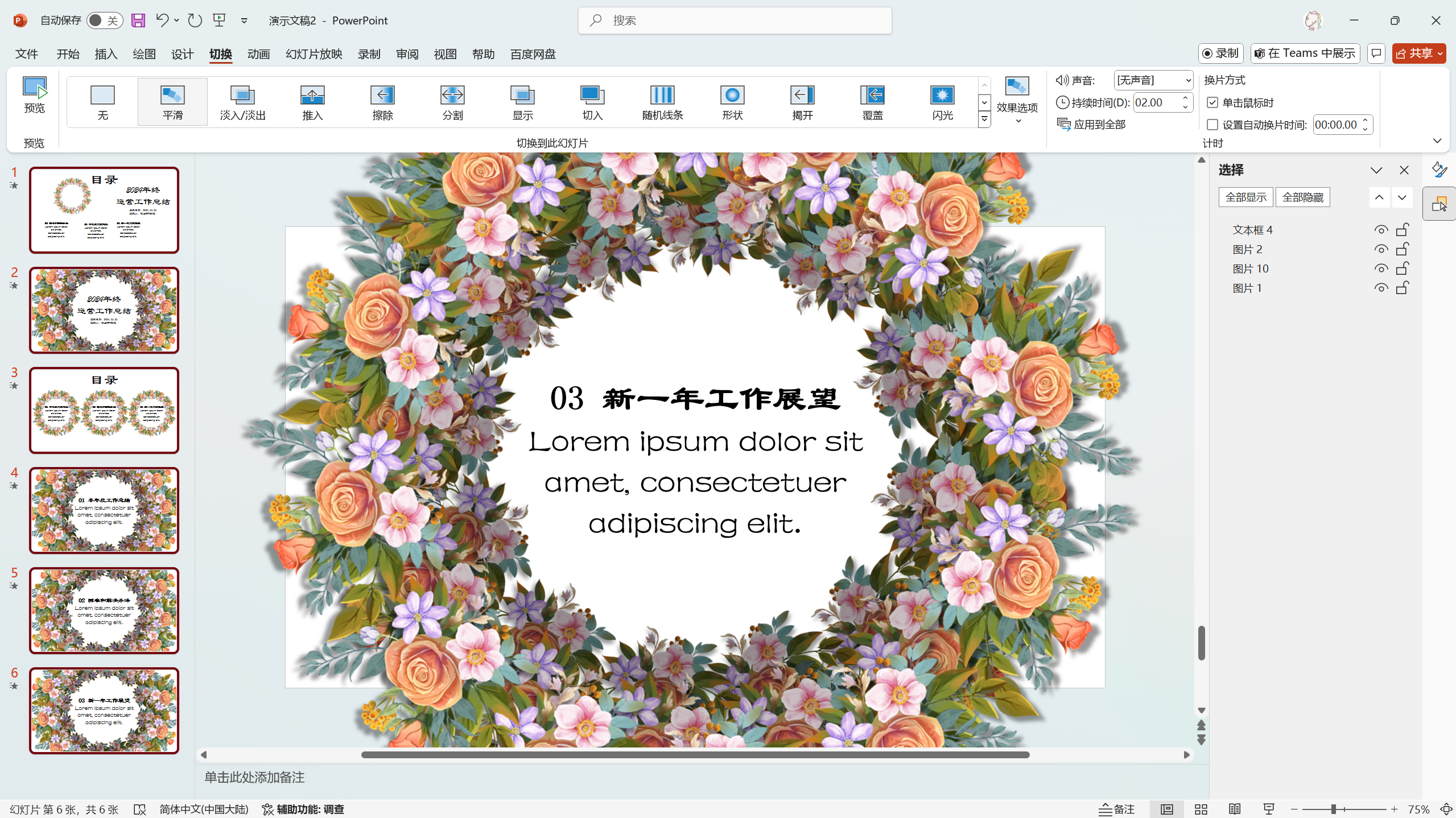Apply the Flash (闪光) transition
This screenshot has height=818, width=1456.
point(942,102)
